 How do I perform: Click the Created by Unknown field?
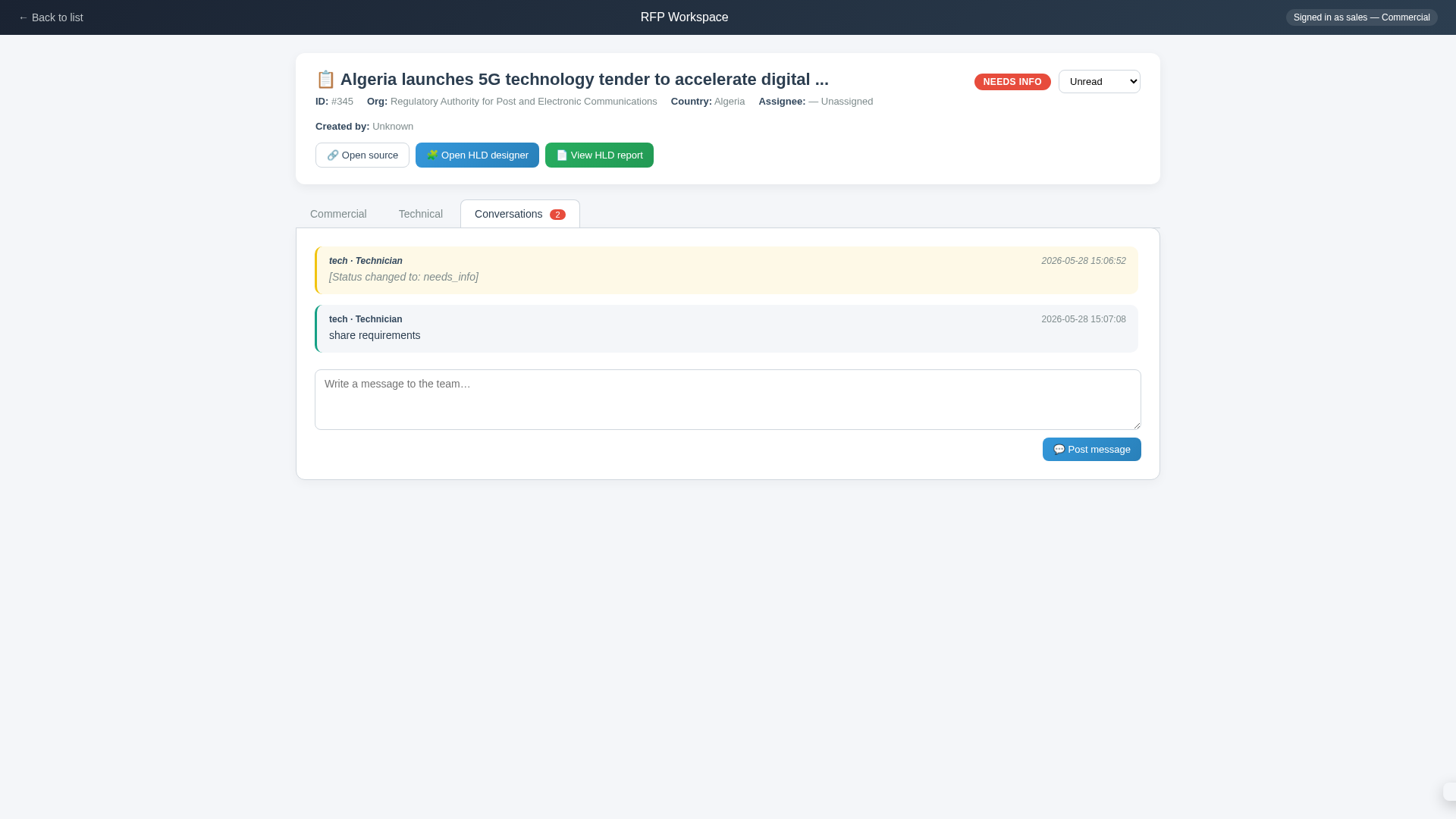364,127
